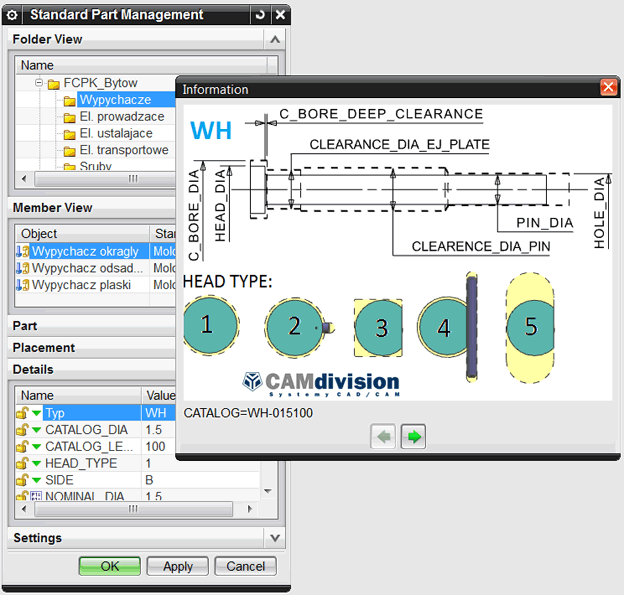Close the Information window
Viewport: 624px width, 595px height.
[x=608, y=87]
